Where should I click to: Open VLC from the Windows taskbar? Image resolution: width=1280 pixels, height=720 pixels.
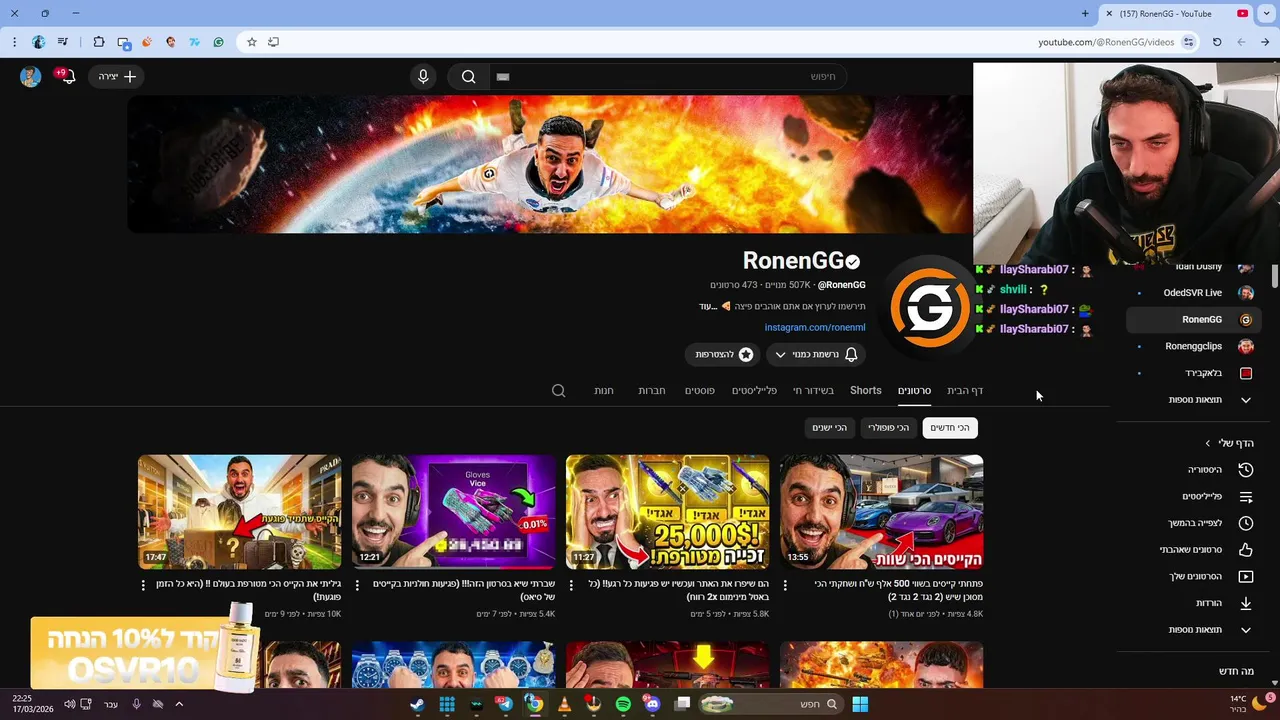coord(564,704)
